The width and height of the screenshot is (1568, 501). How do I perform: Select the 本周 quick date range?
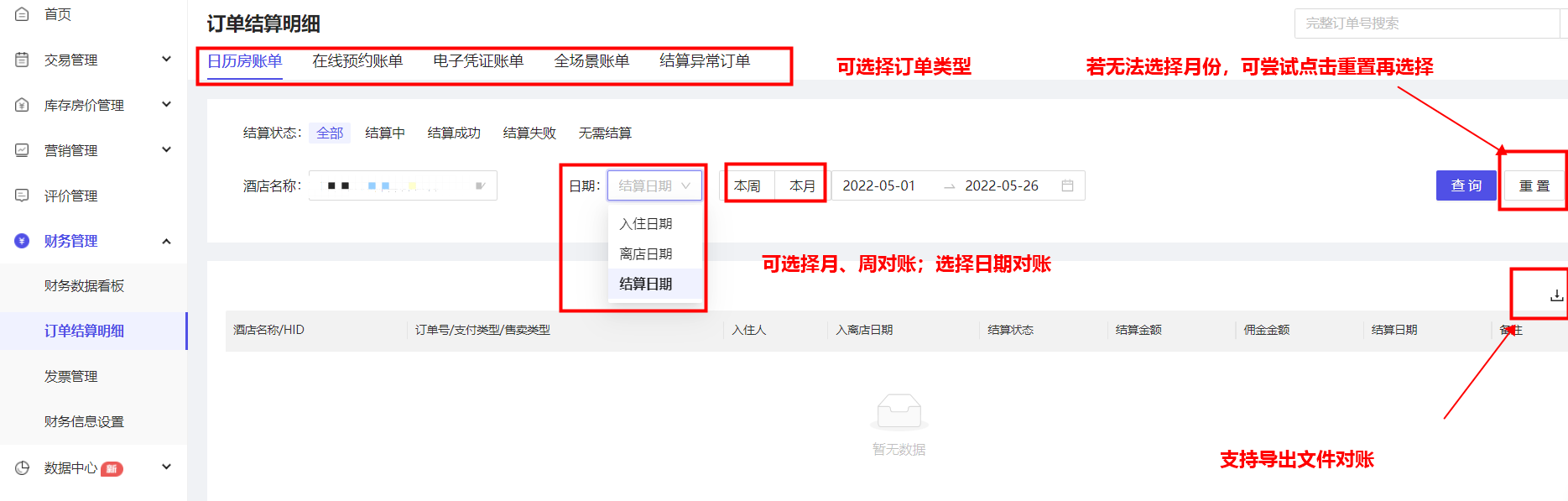[x=747, y=185]
